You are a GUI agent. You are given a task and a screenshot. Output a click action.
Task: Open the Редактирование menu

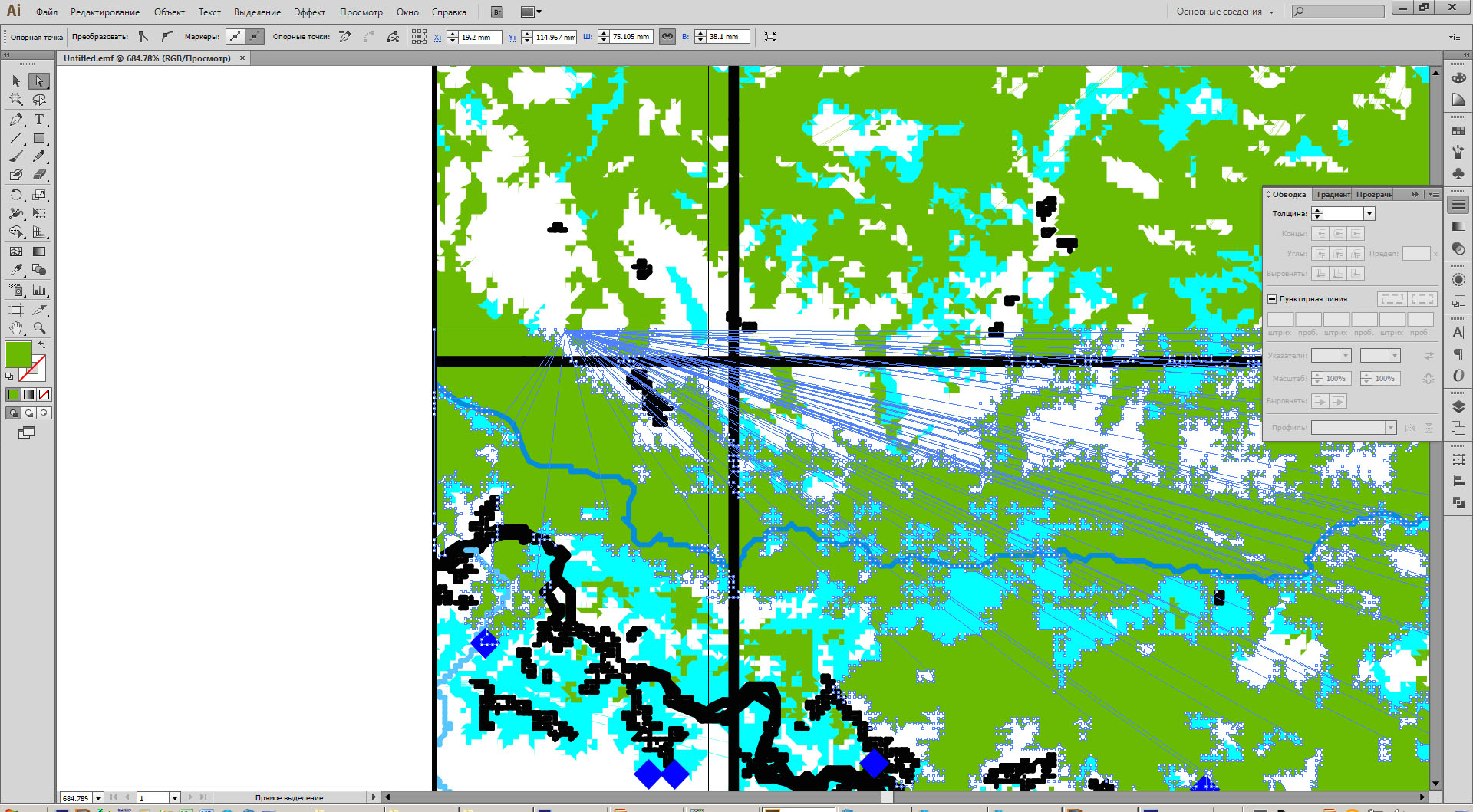click(105, 12)
